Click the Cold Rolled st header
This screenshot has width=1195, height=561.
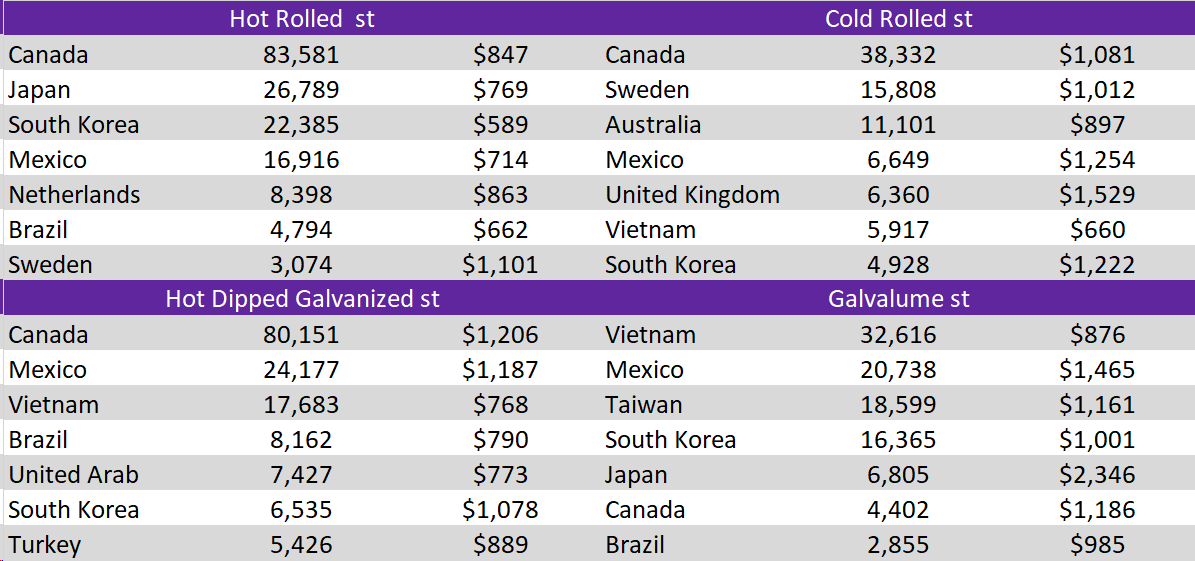[898, 19]
